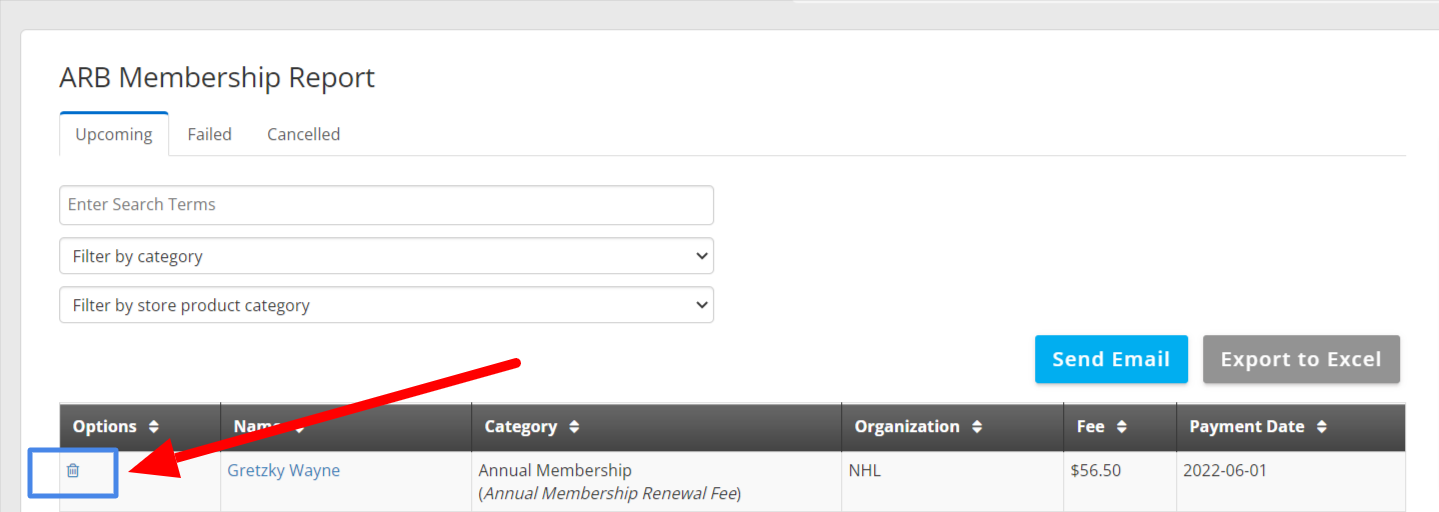
Task: Select the Annual Membership category cell
Action: 657,482
